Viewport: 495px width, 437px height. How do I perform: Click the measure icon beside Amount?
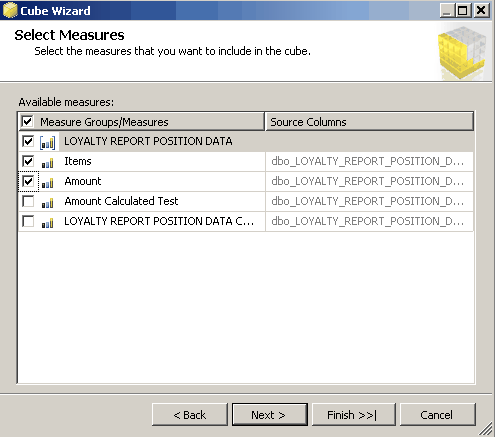[x=47, y=183]
